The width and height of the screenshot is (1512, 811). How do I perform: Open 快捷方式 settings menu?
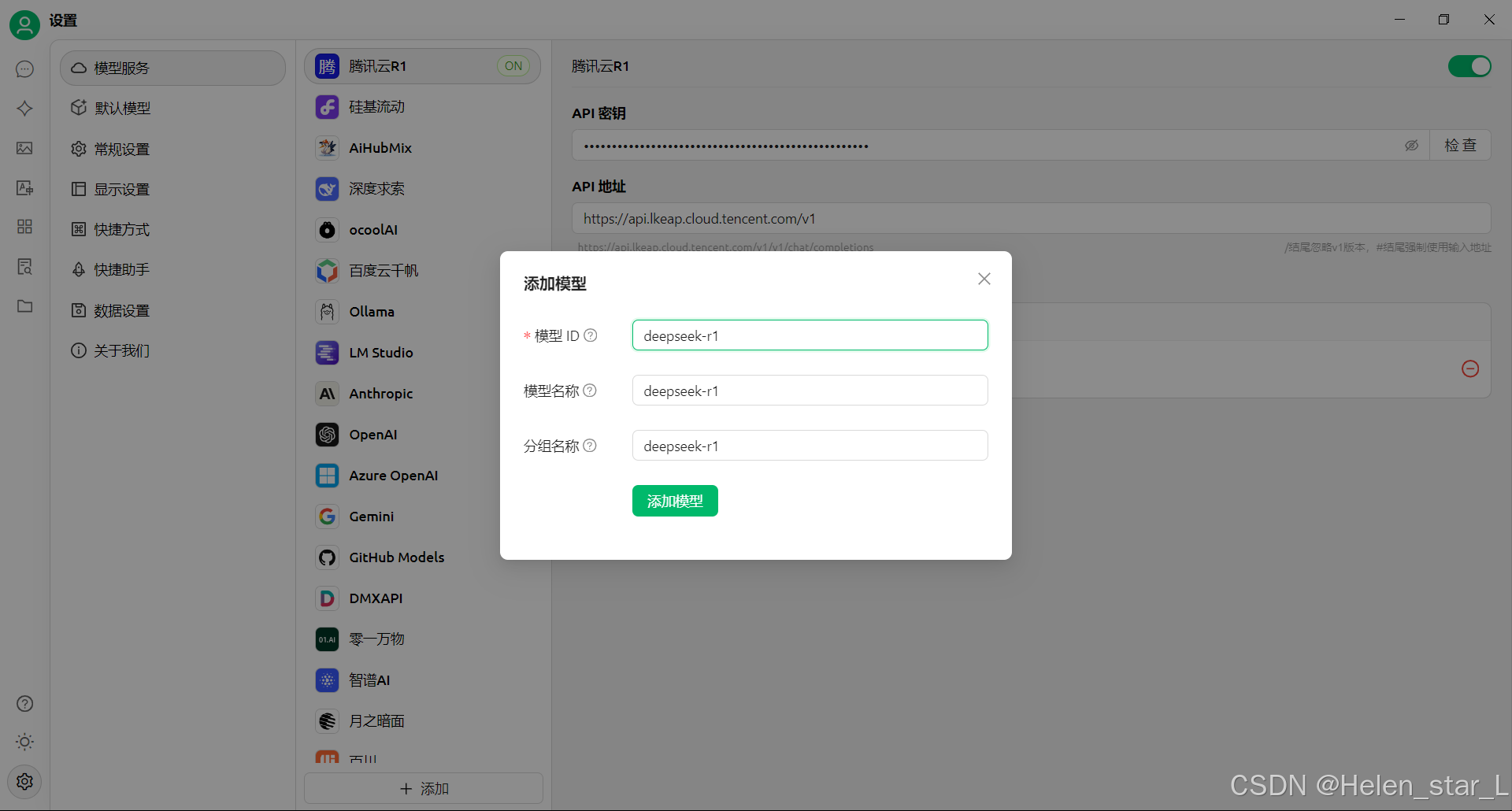point(172,230)
